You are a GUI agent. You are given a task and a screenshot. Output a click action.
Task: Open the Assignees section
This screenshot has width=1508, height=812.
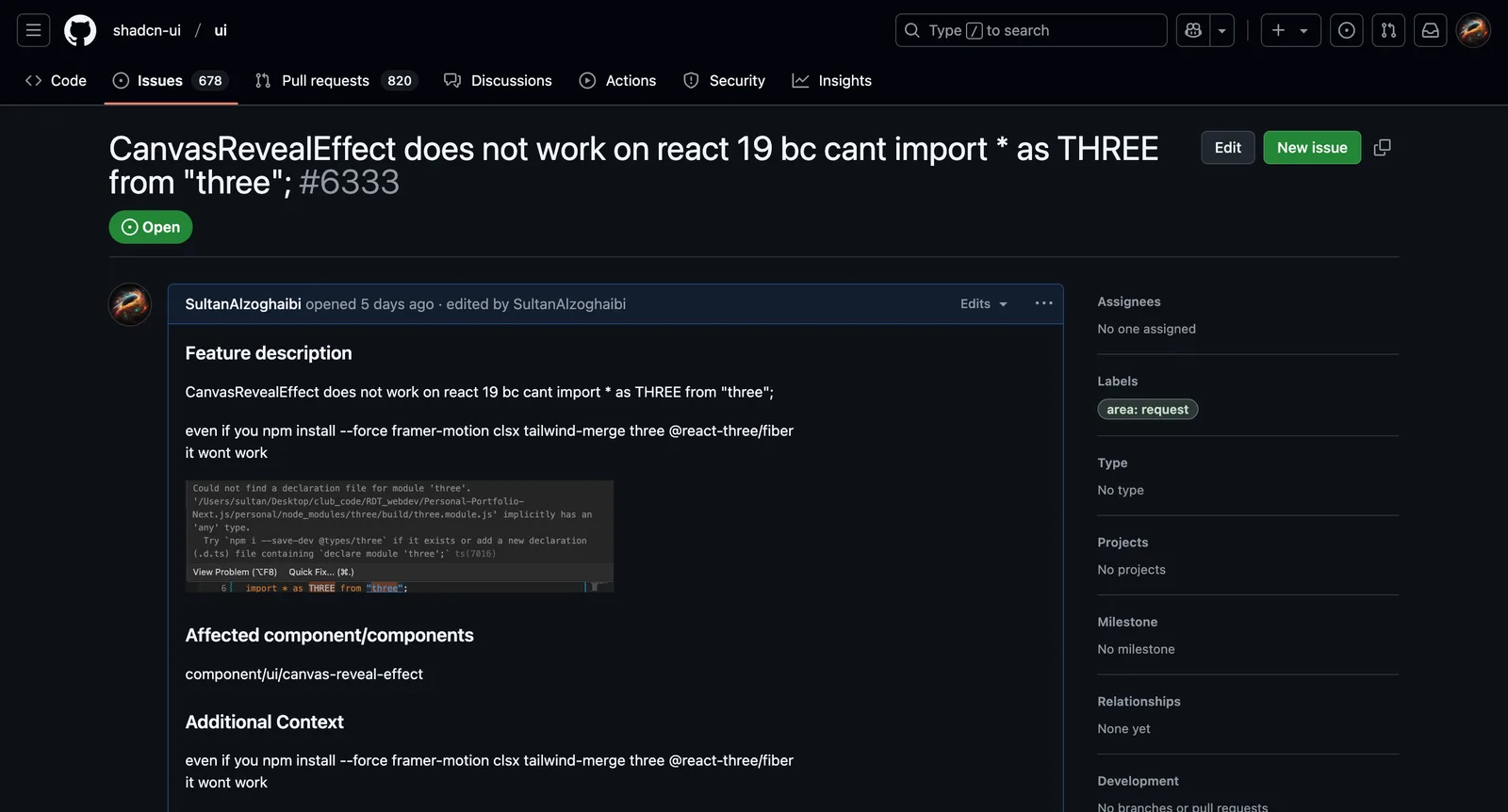pos(1129,302)
